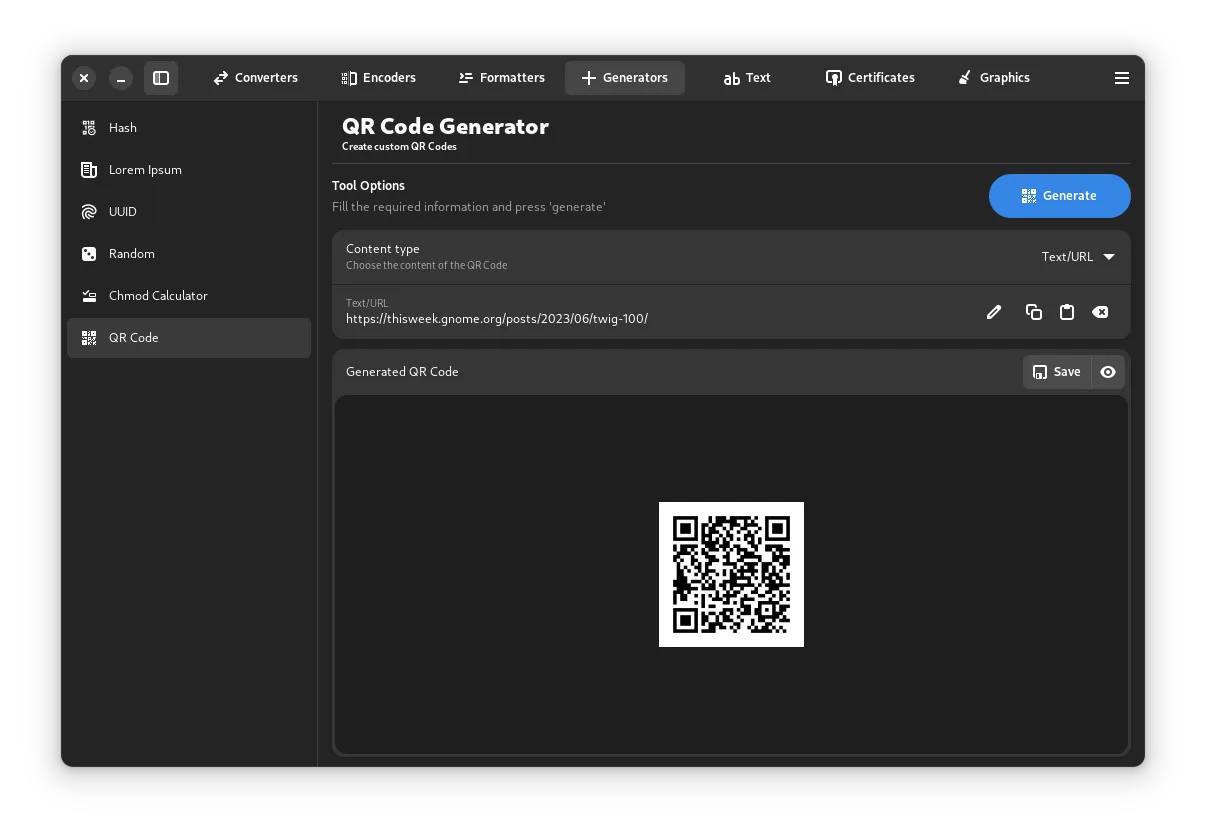
Task: Toggle the sidebar panel visibility
Action: click(161, 78)
